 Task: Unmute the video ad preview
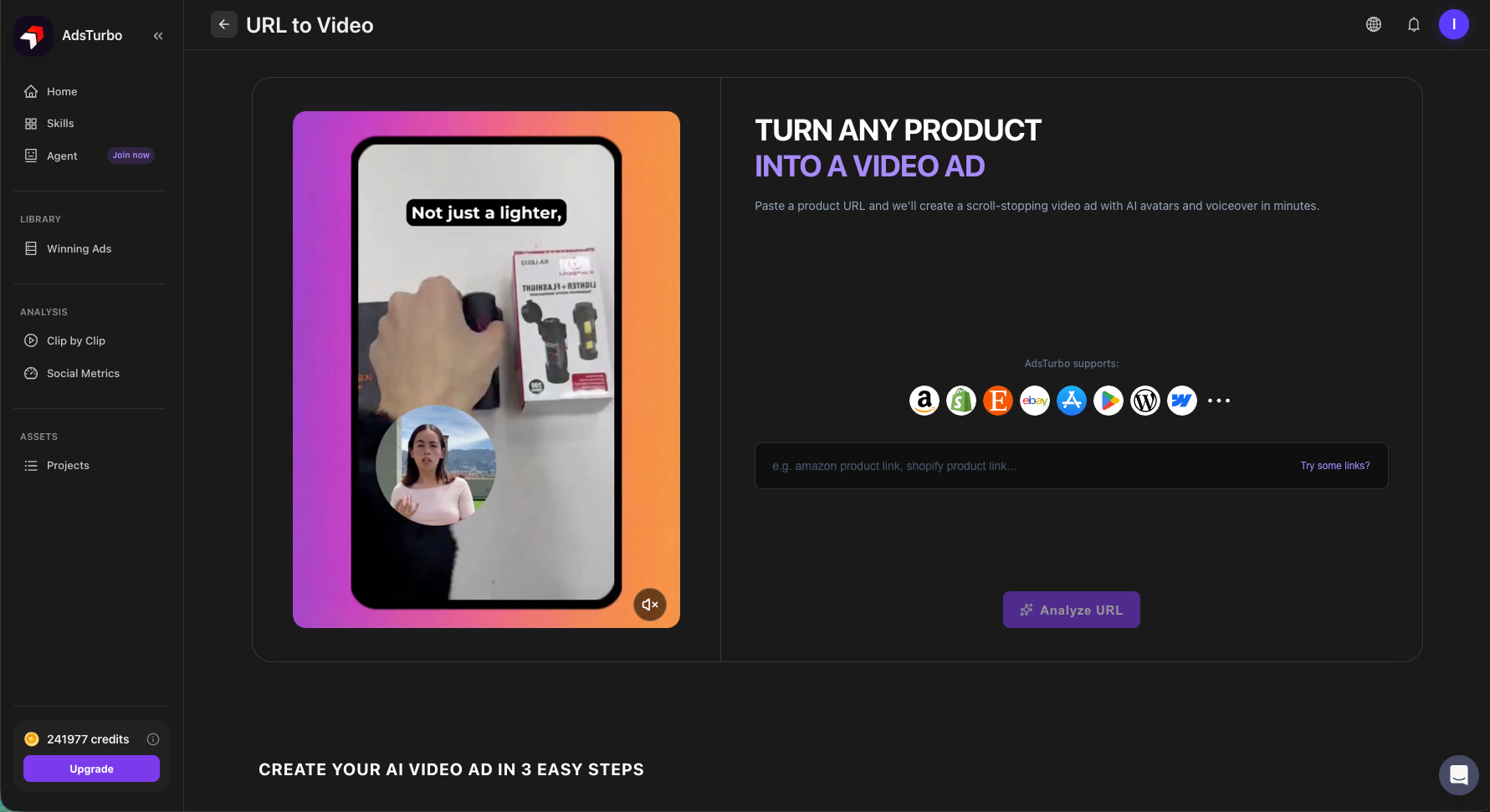650,604
